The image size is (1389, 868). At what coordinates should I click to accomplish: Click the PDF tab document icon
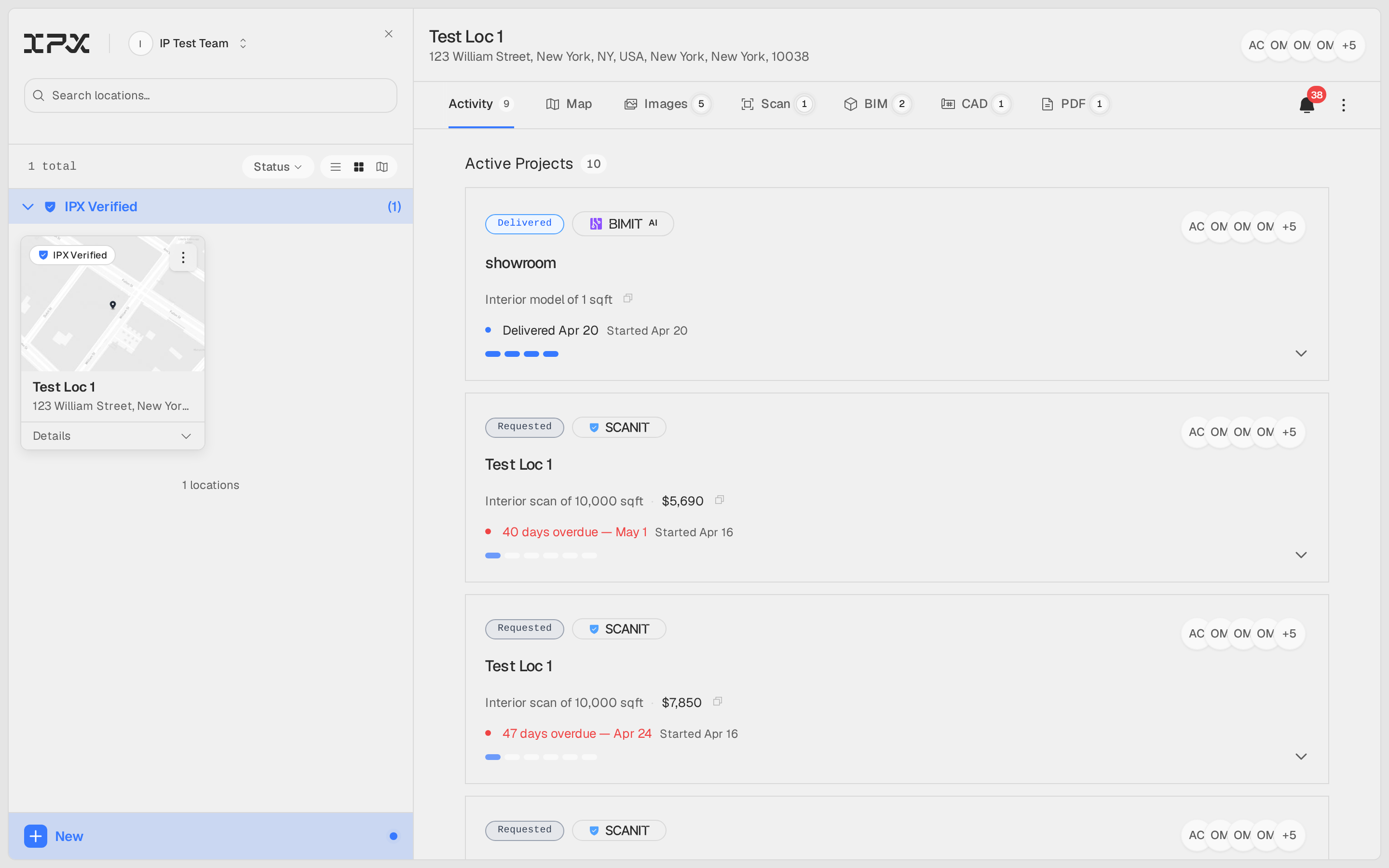[x=1048, y=104]
